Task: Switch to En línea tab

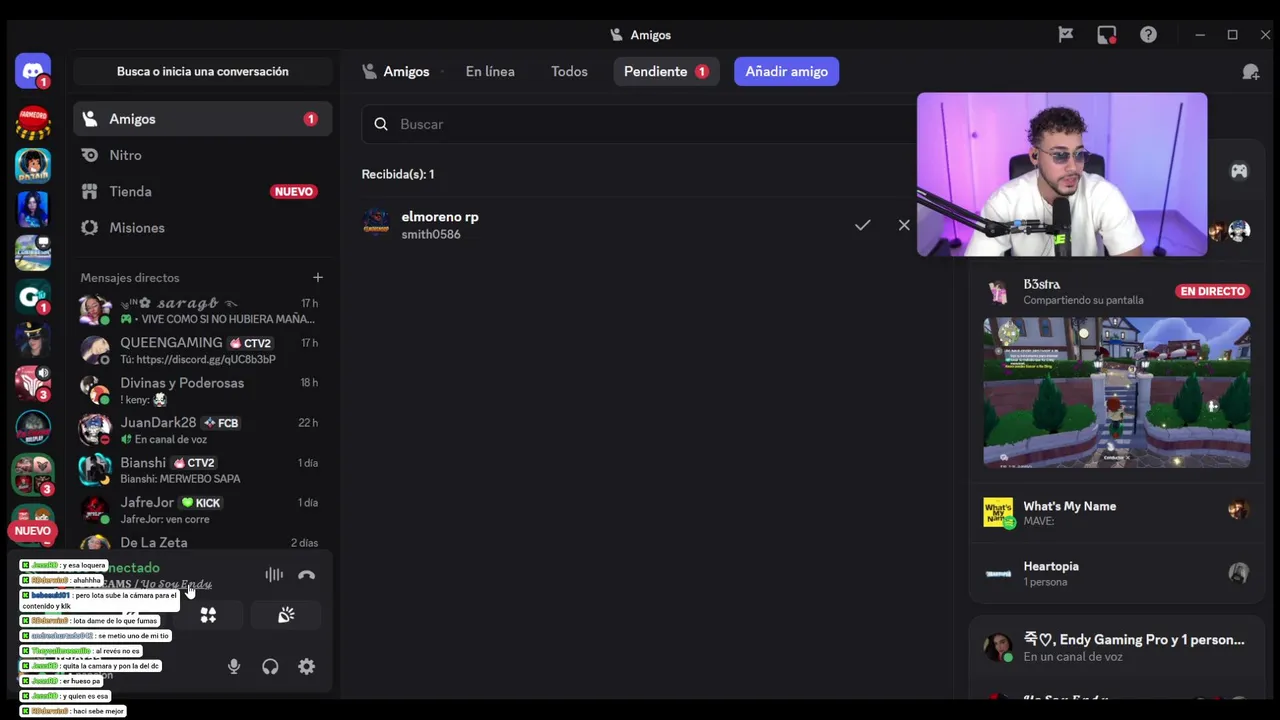Action: (490, 72)
